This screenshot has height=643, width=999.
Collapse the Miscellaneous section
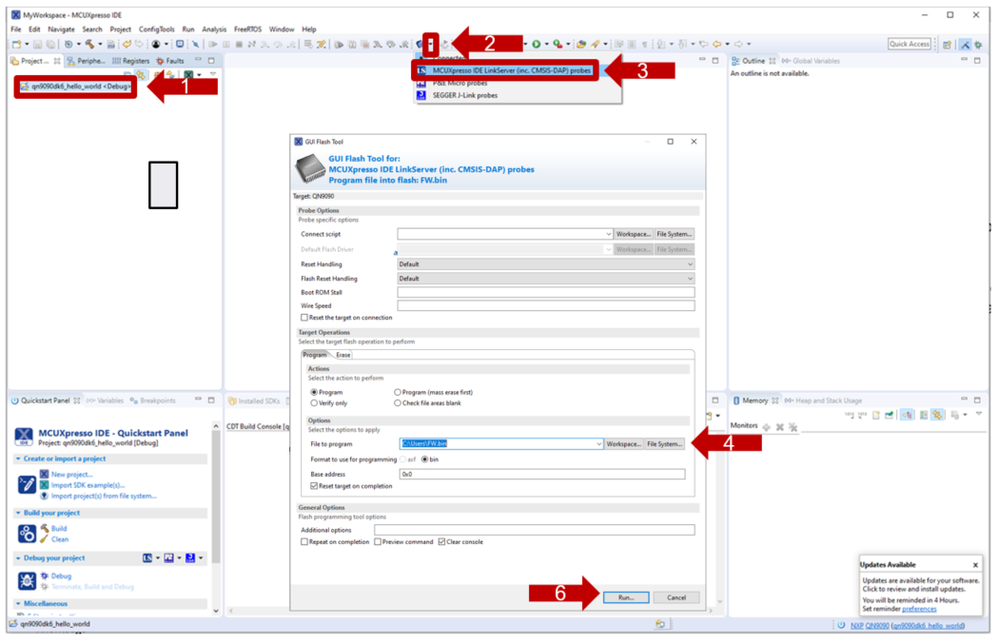click(18, 603)
